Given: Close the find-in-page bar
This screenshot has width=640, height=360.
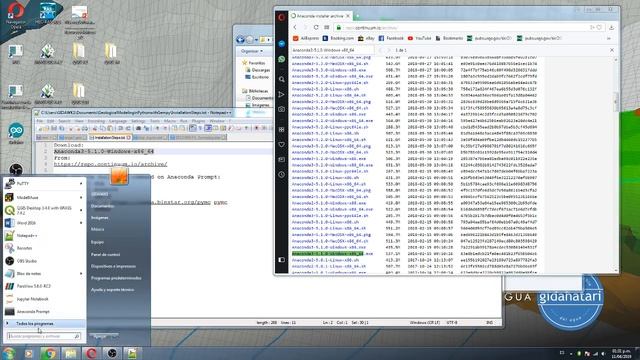Looking at the screenshot, I should (x=612, y=50).
